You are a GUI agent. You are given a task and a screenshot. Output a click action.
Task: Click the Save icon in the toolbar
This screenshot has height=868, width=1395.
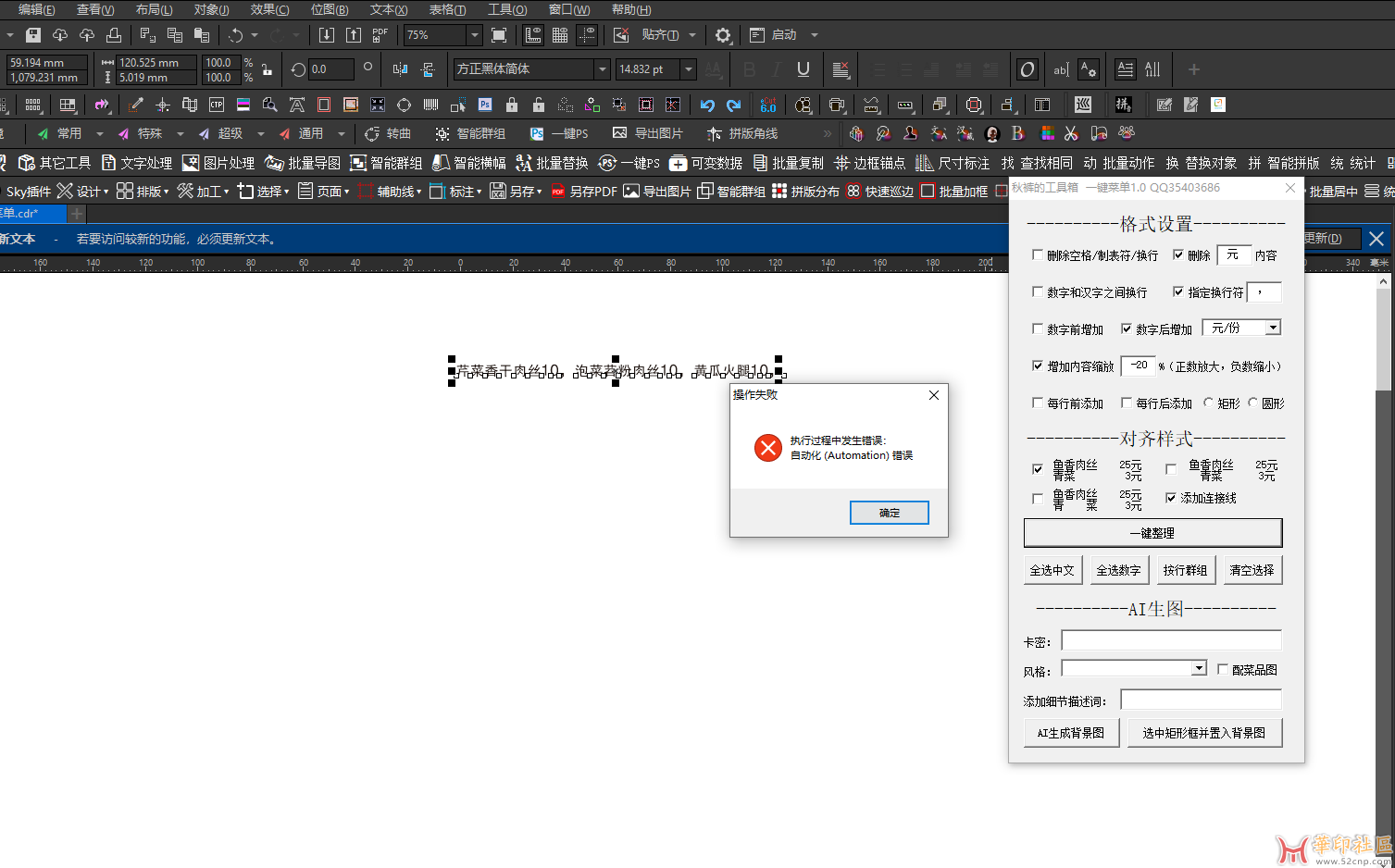33,35
